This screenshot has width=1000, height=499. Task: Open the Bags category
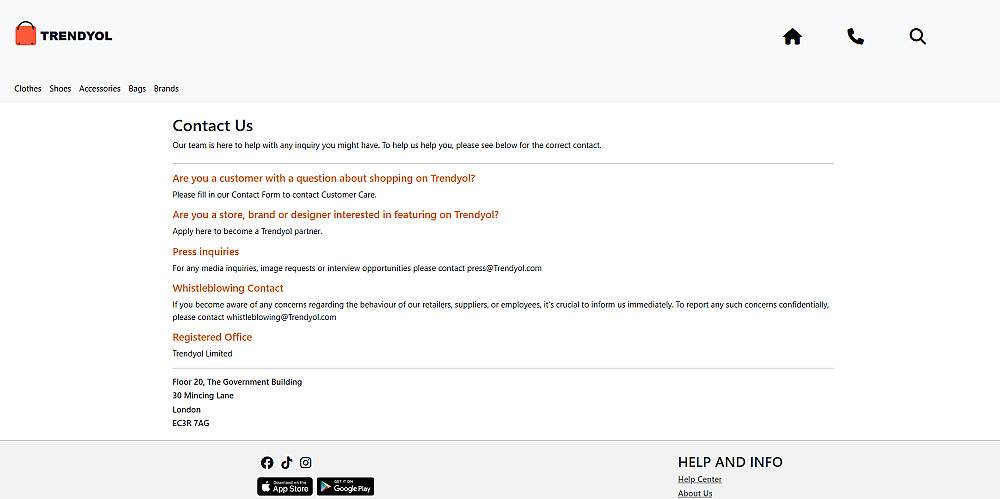tap(137, 89)
